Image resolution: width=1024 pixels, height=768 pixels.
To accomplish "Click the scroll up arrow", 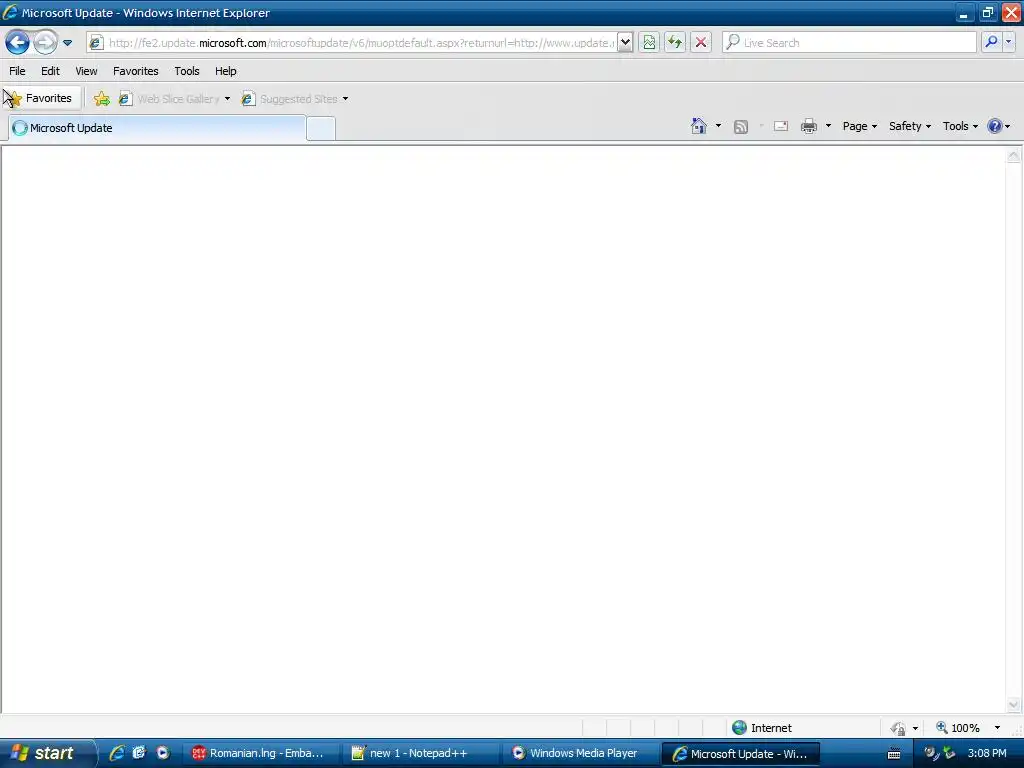I will click(1014, 155).
